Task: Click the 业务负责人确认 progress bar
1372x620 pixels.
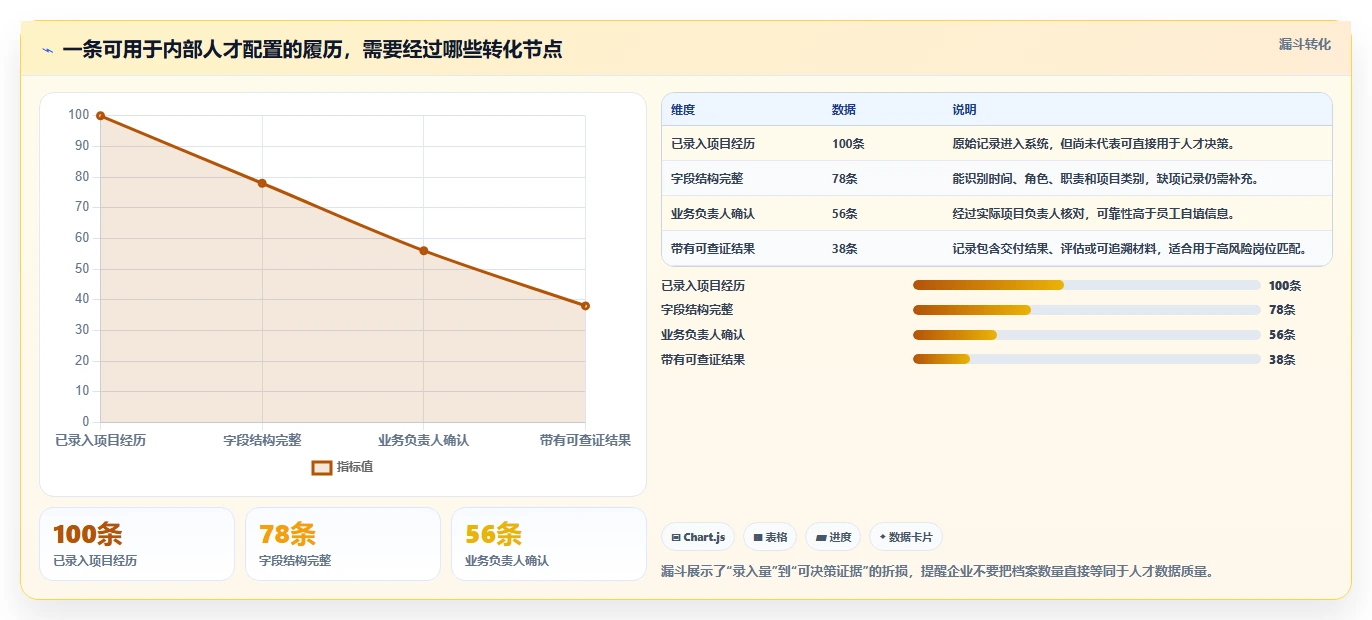Action: point(1086,335)
